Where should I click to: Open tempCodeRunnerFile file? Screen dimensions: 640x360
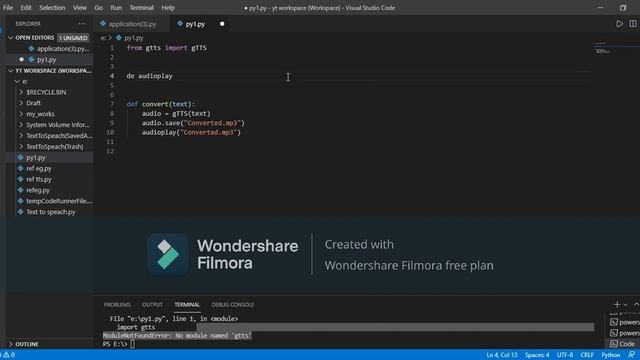point(59,201)
